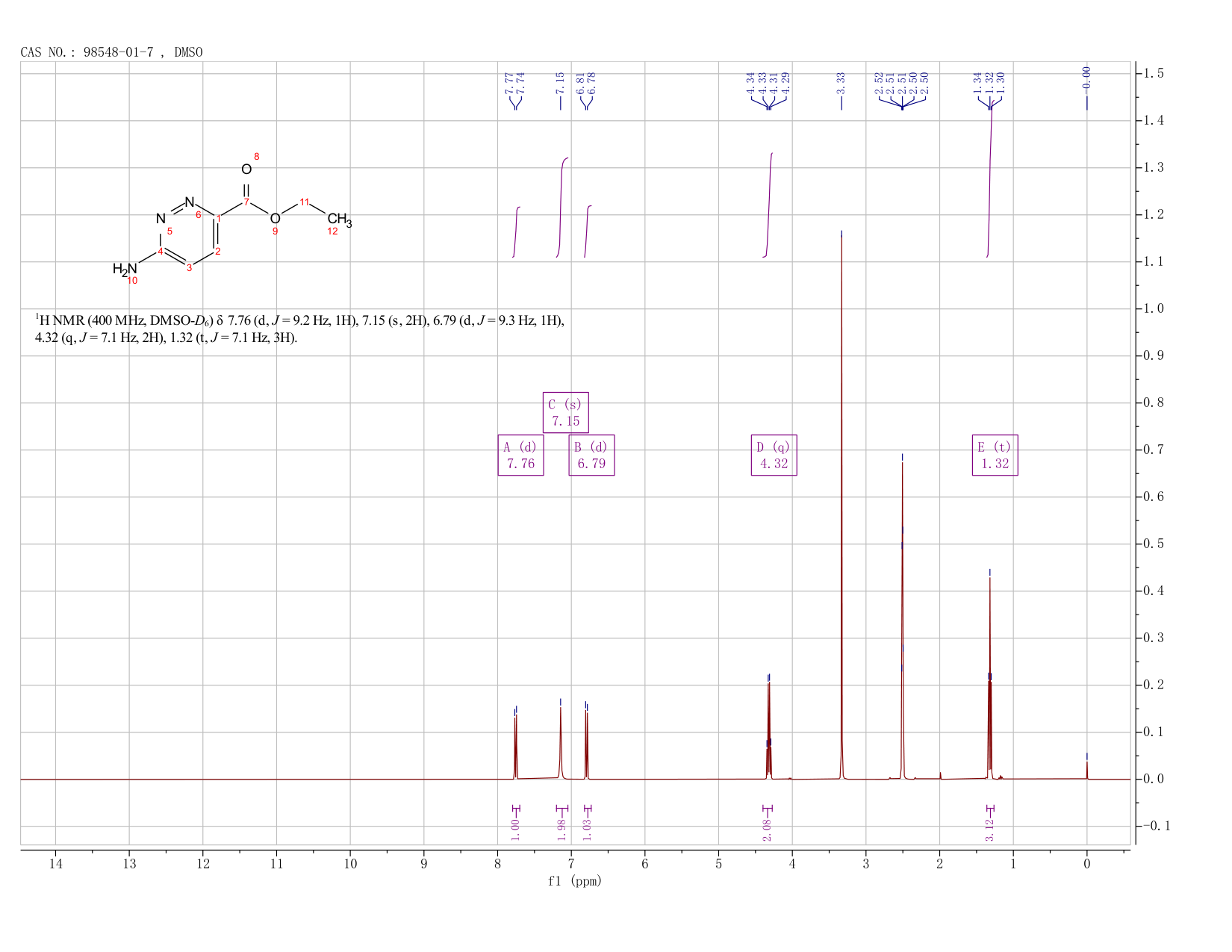Click the 1.98 integral value label
The width and height of the screenshot is (1232, 952).
click(561, 829)
